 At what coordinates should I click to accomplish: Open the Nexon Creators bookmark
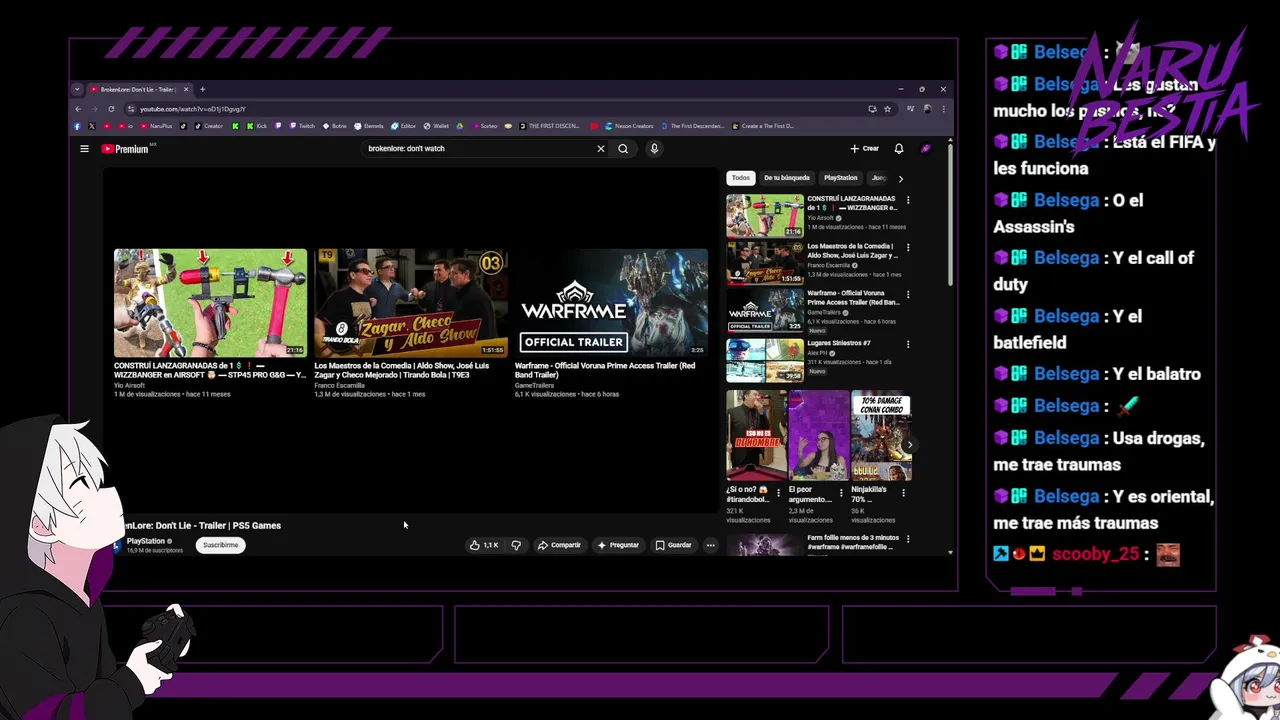[x=630, y=126]
